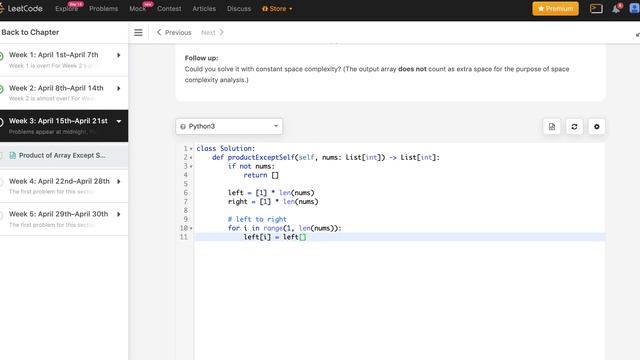Open the Explore menu item

coord(67,9)
